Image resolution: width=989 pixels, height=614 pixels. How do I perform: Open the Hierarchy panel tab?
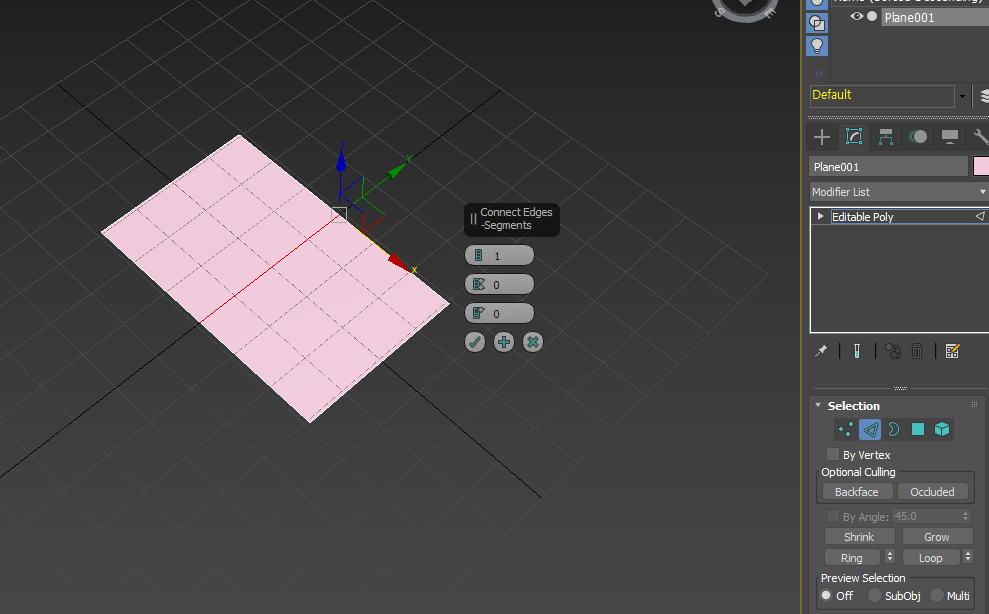click(x=886, y=137)
